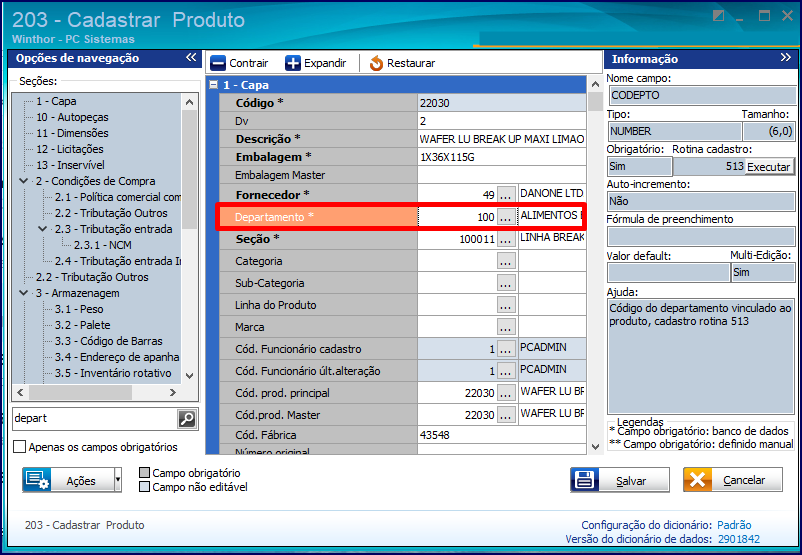This screenshot has height=555, width=802.
Task: Open Cód. Funcionário últ.alteração lookup button
Action: point(506,371)
